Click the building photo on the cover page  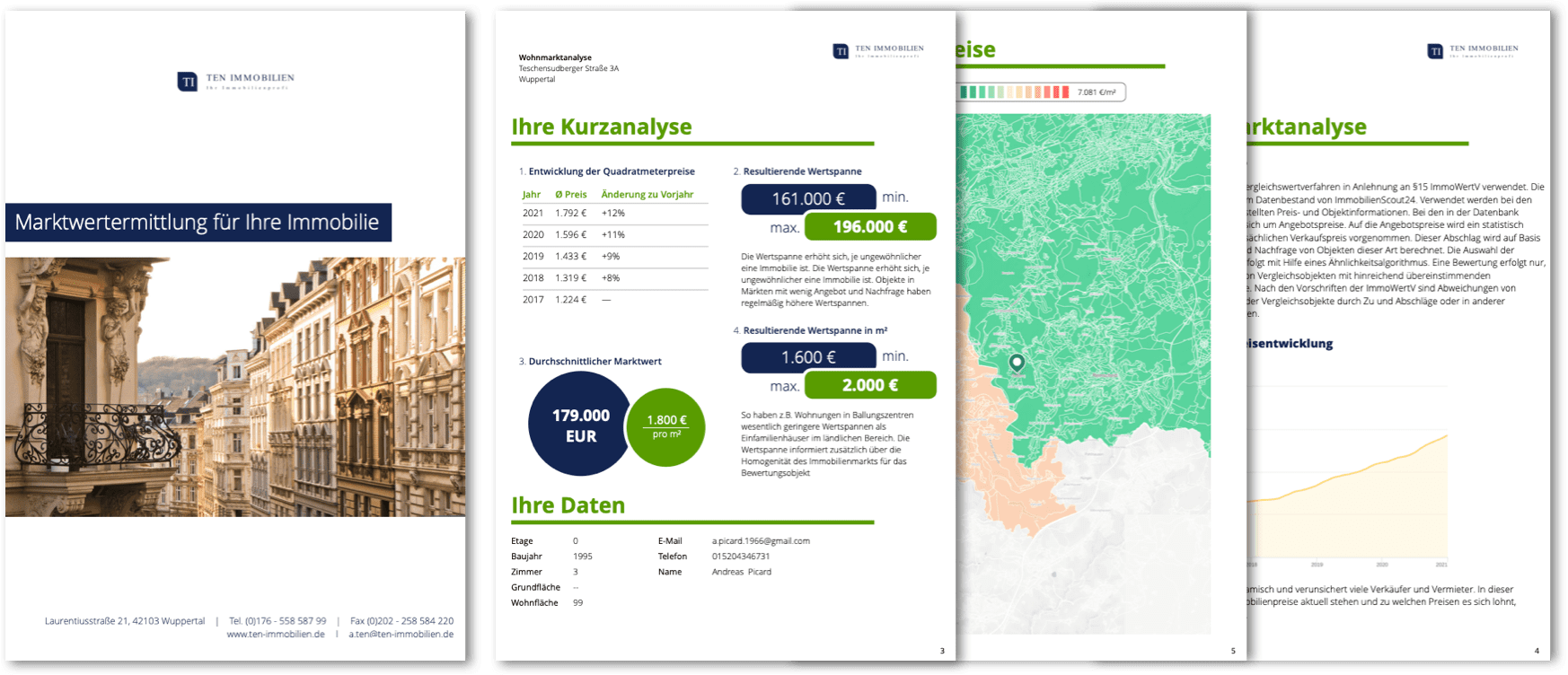pyautogui.click(x=235, y=386)
